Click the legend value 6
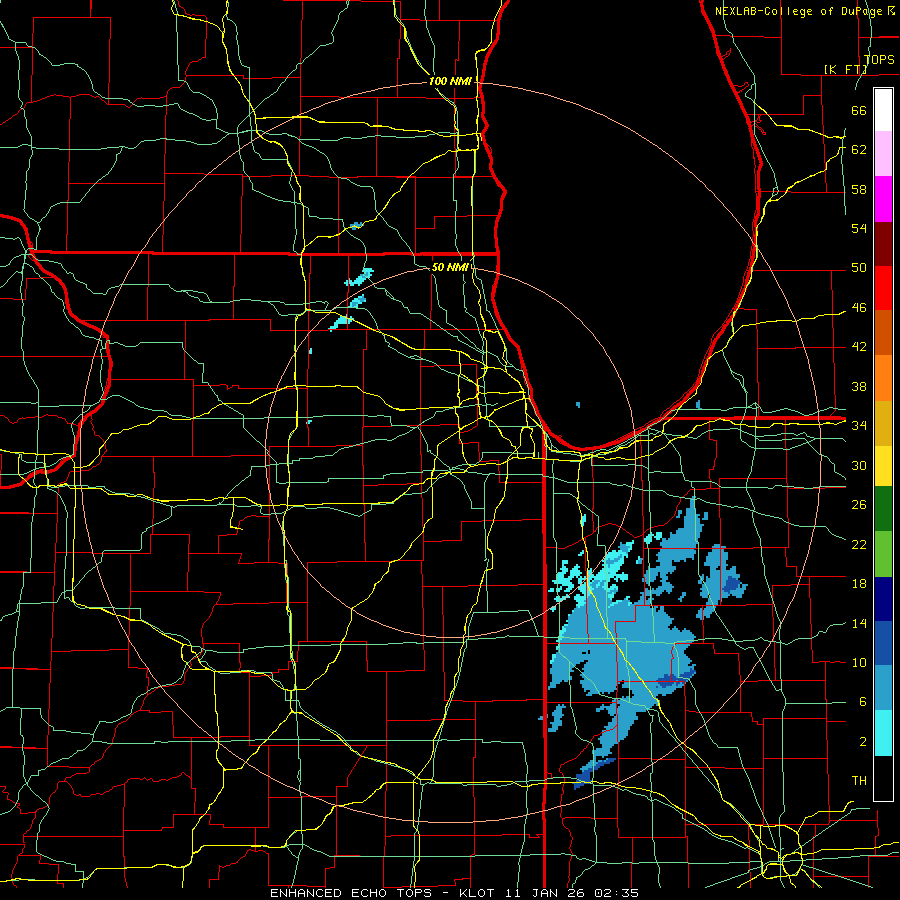This screenshot has height=900, width=900. coord(862,701)
